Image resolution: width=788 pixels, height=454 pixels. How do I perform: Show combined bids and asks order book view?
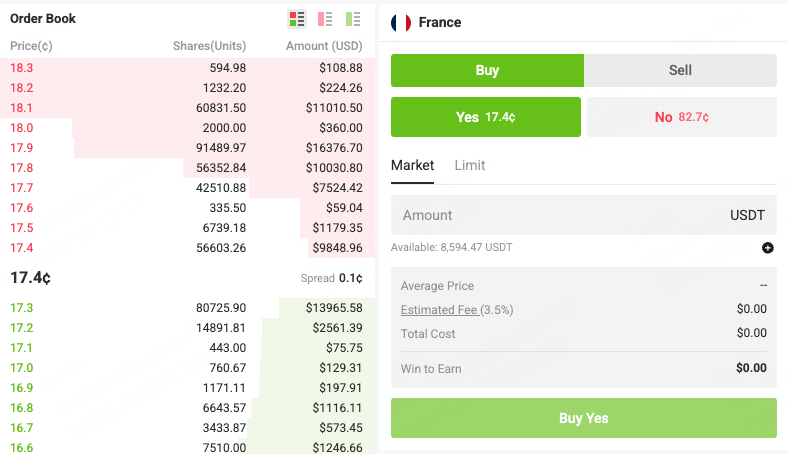point(297,19)
